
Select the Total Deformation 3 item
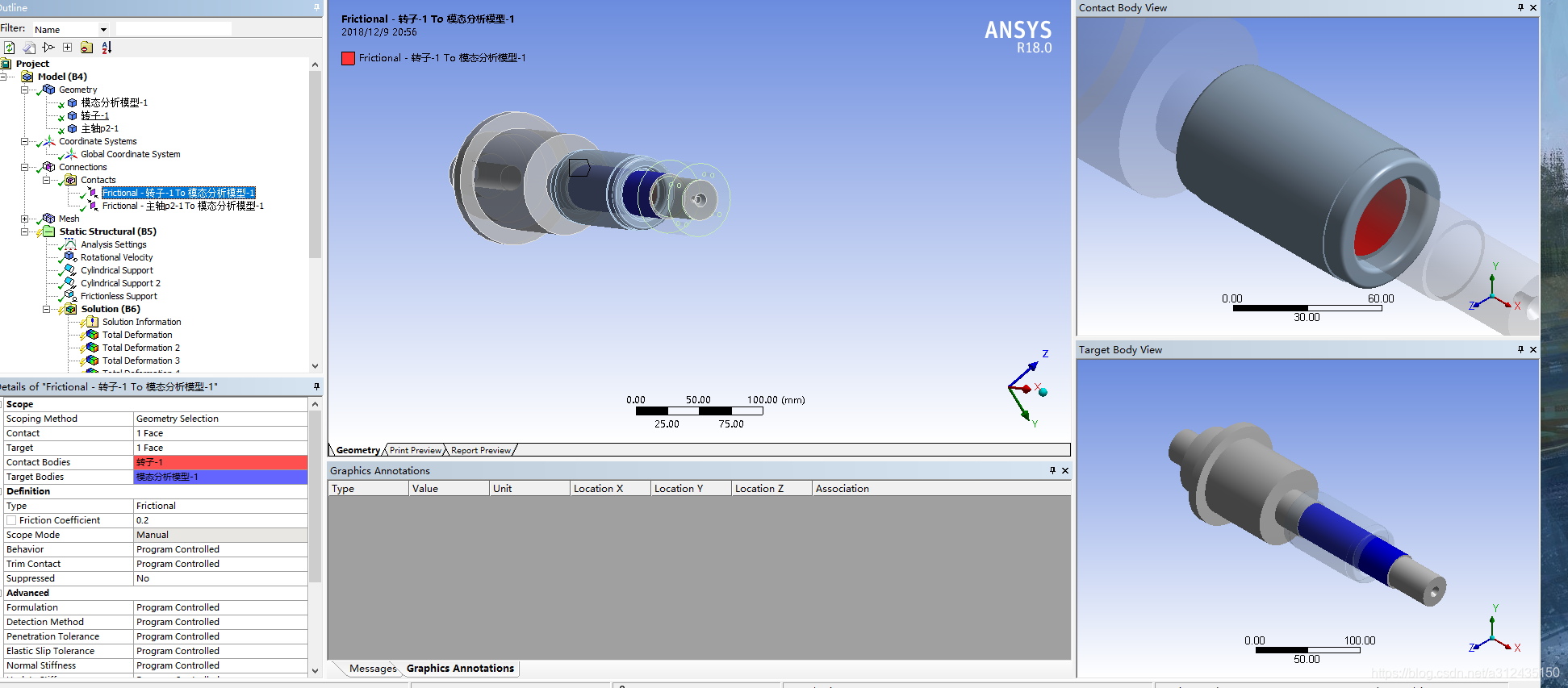click(141, 361)
